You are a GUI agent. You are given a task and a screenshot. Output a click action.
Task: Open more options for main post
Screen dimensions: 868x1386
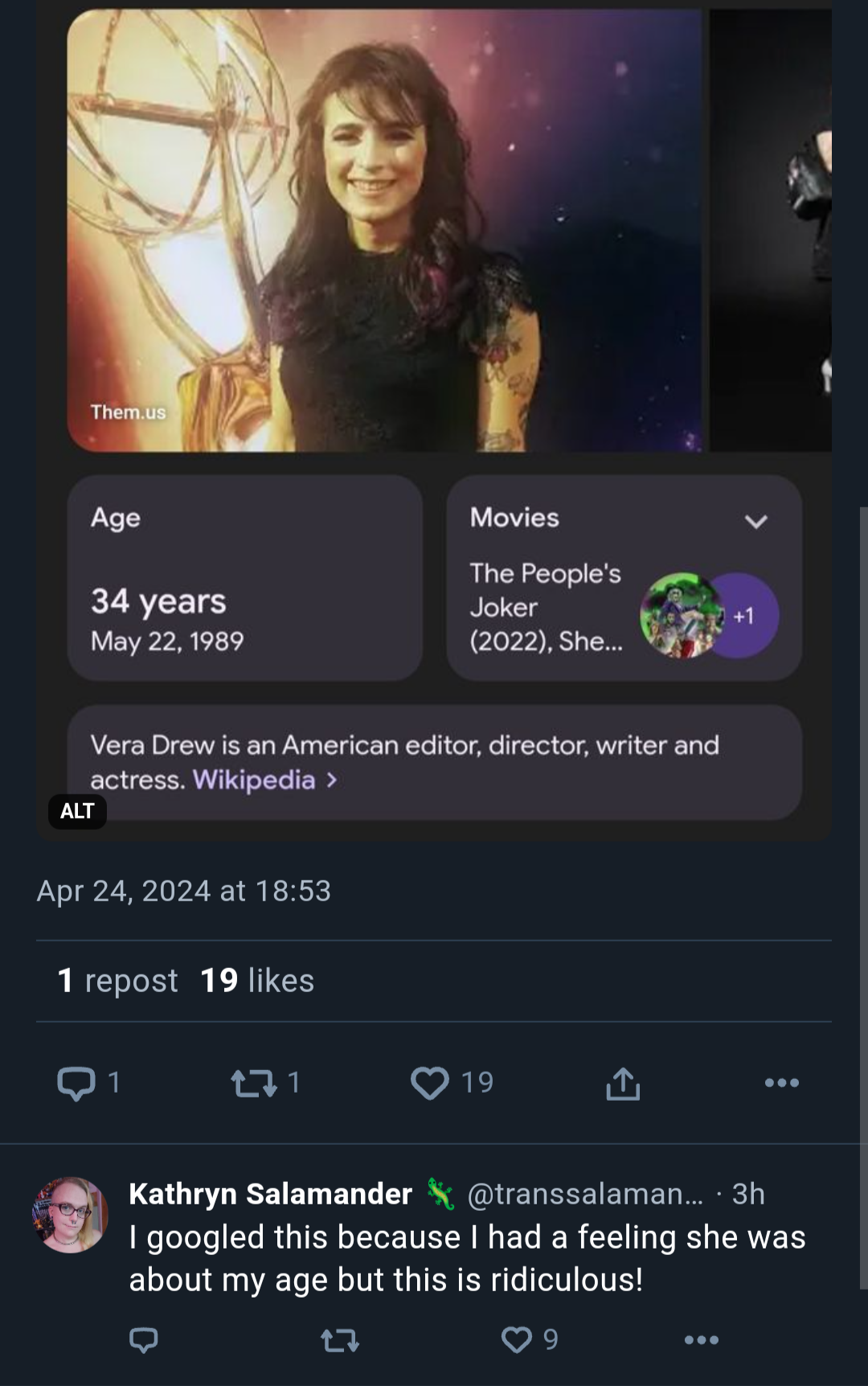(x=782, y=1083)
